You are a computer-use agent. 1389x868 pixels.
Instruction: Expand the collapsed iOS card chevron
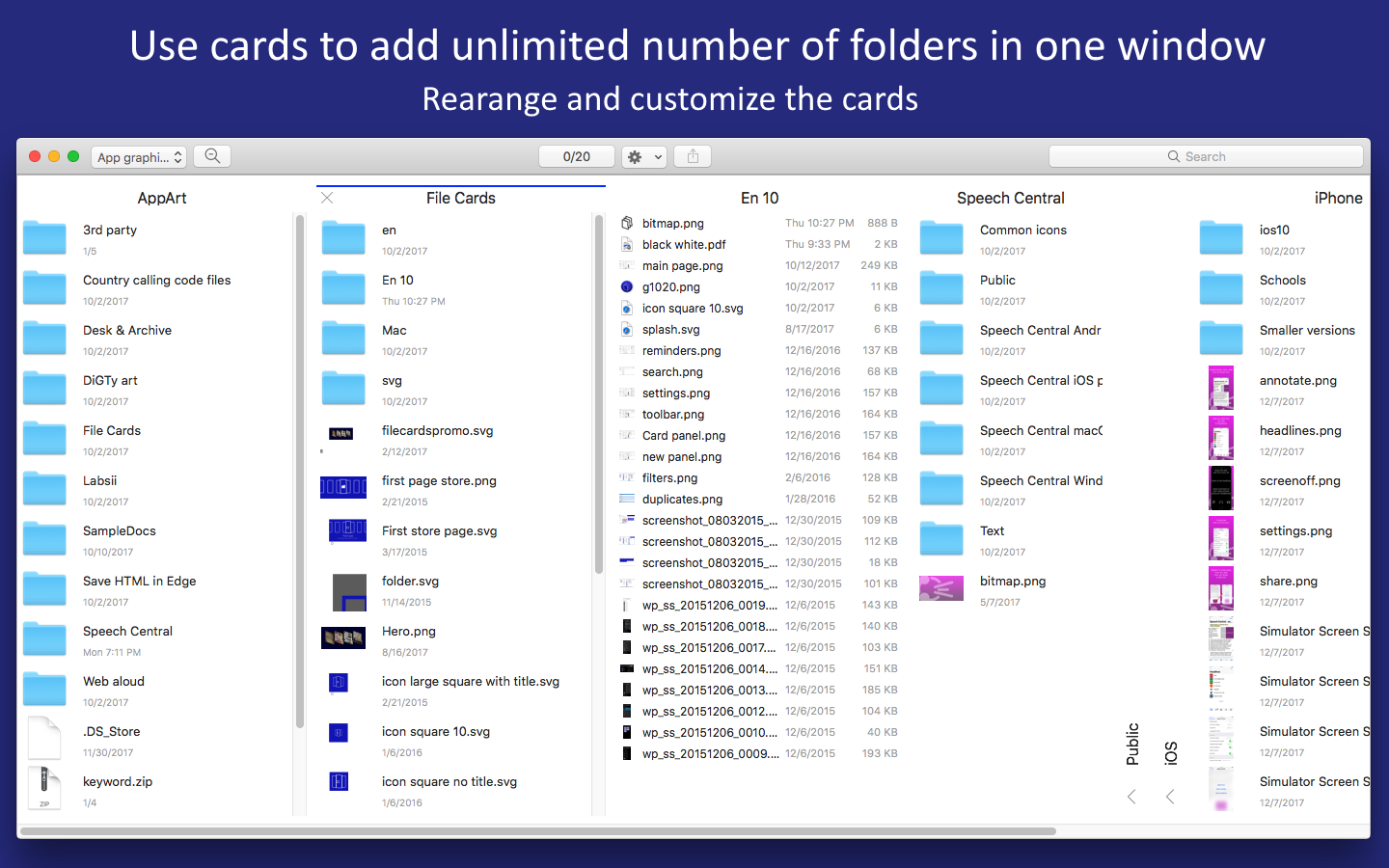pos(1170,797)
